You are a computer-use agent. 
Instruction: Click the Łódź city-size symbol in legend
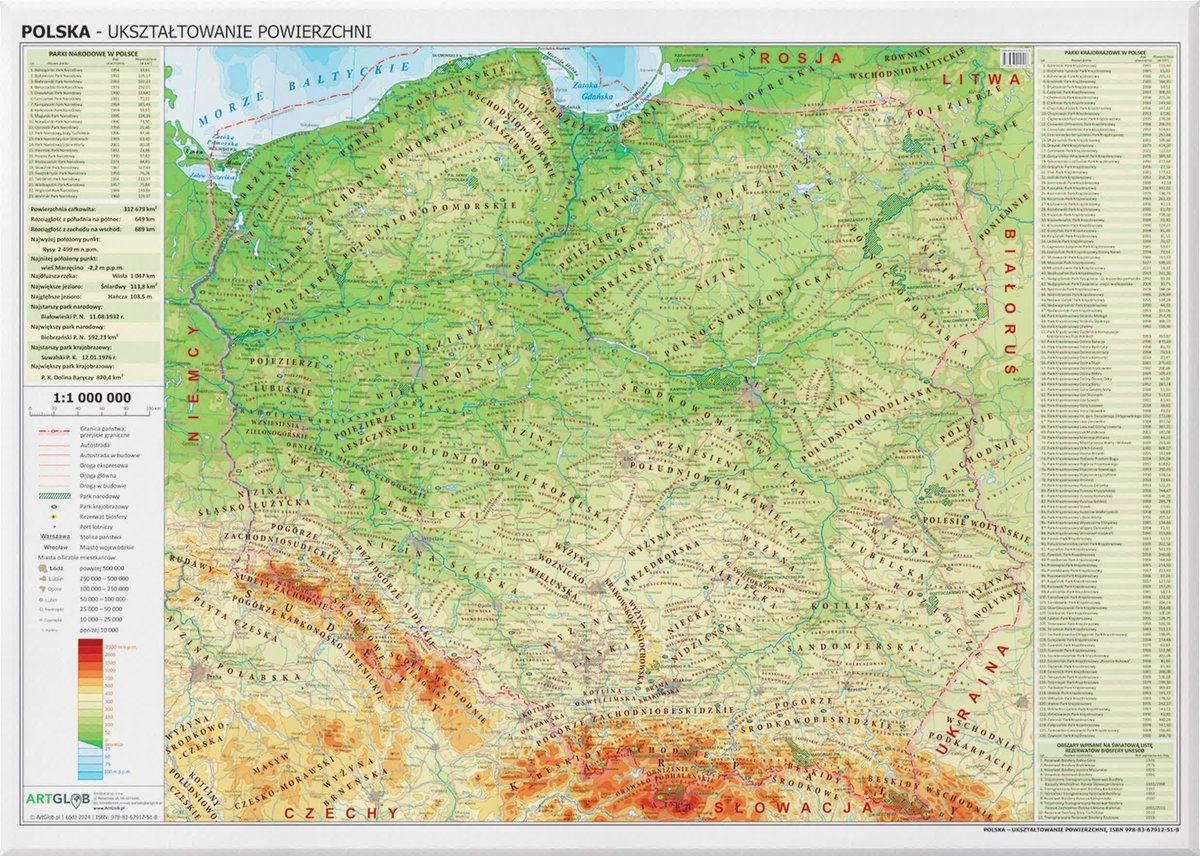(x=54, y=568)
